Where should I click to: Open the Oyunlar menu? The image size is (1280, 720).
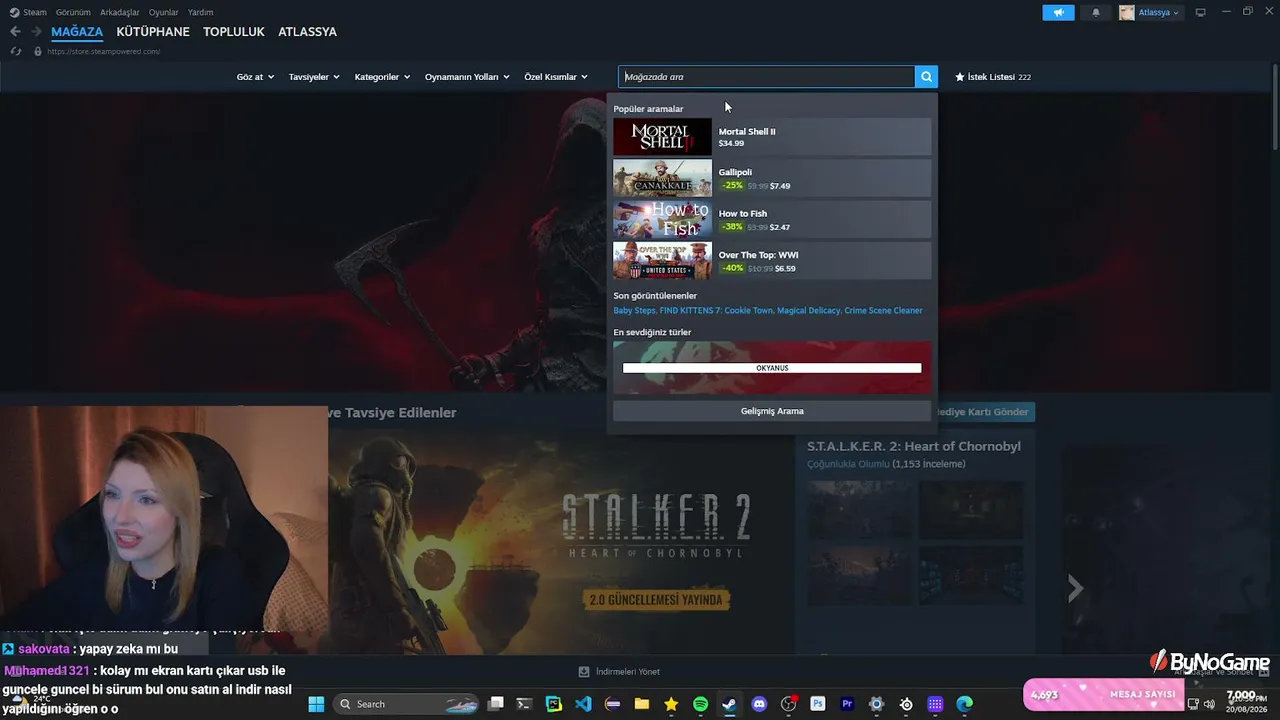(164, 12)
